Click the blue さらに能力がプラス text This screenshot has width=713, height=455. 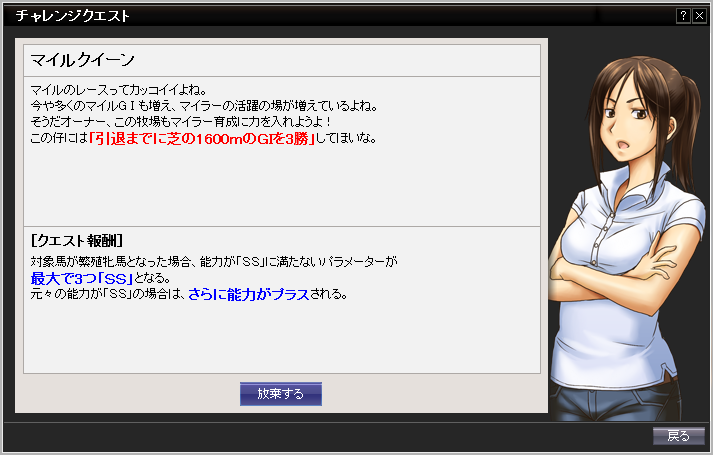pyautogui.click(x=249, y=295)
